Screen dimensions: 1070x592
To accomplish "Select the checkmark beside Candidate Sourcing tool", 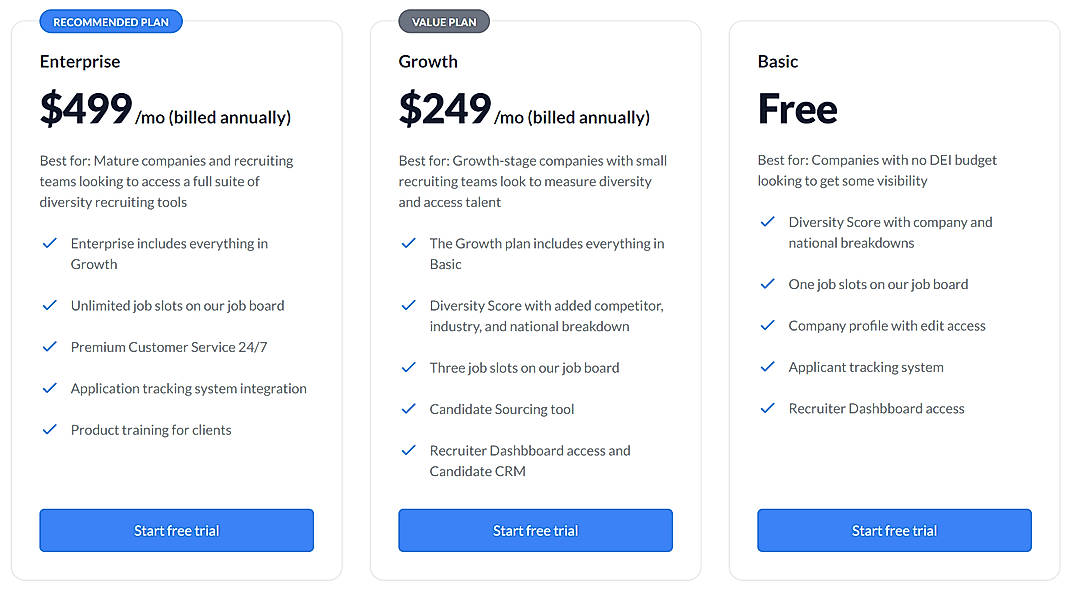I will pos(409,409).
